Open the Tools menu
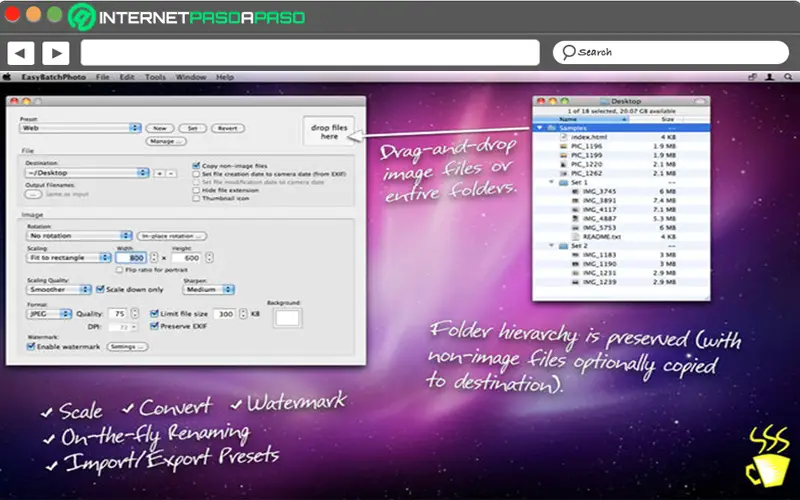 155,77
